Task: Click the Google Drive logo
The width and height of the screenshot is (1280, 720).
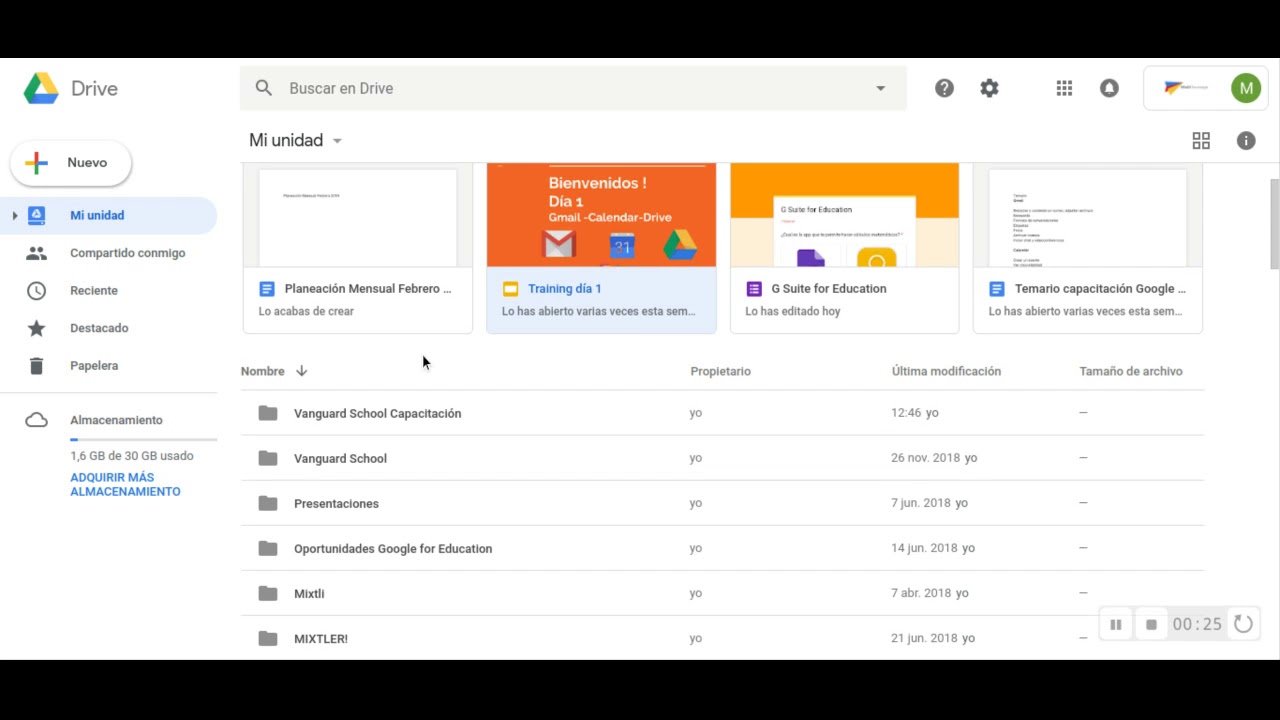Action: coord(41,88)
